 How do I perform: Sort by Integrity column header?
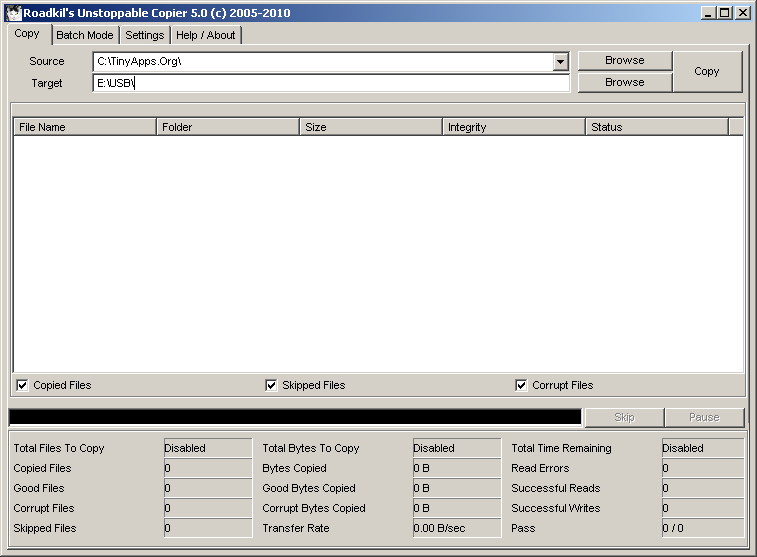point(514,127)
